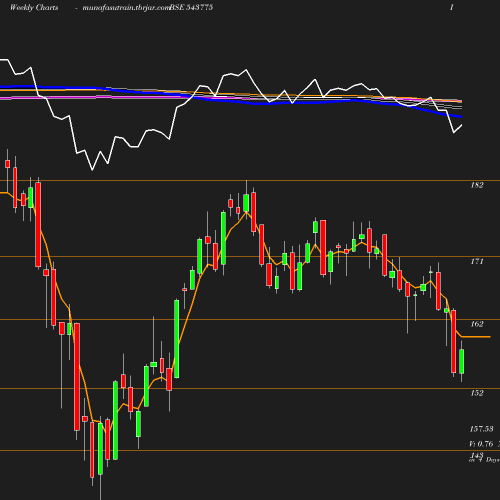
Task: Click the 'BSE 543775' symbol label
Action: 191,7
